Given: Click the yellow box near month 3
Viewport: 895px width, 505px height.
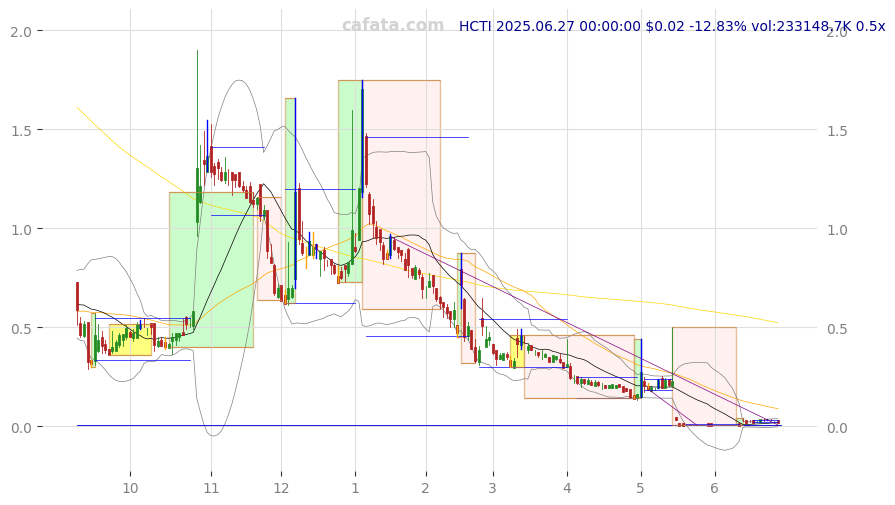Looking at the screenshot, I should [x=517, y=352].
